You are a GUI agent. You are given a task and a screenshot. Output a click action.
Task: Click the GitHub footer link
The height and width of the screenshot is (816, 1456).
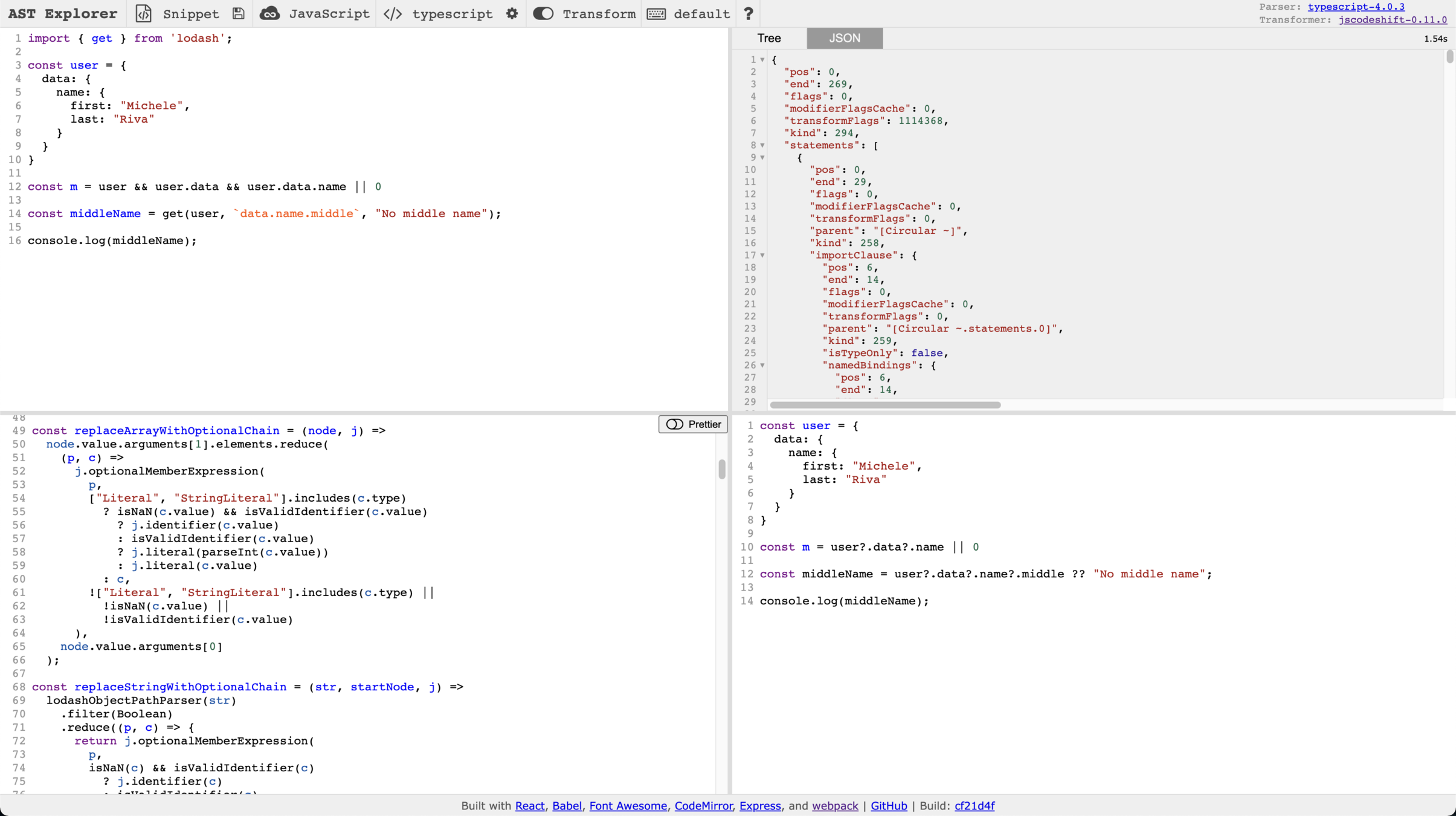[x=888, y=806]
